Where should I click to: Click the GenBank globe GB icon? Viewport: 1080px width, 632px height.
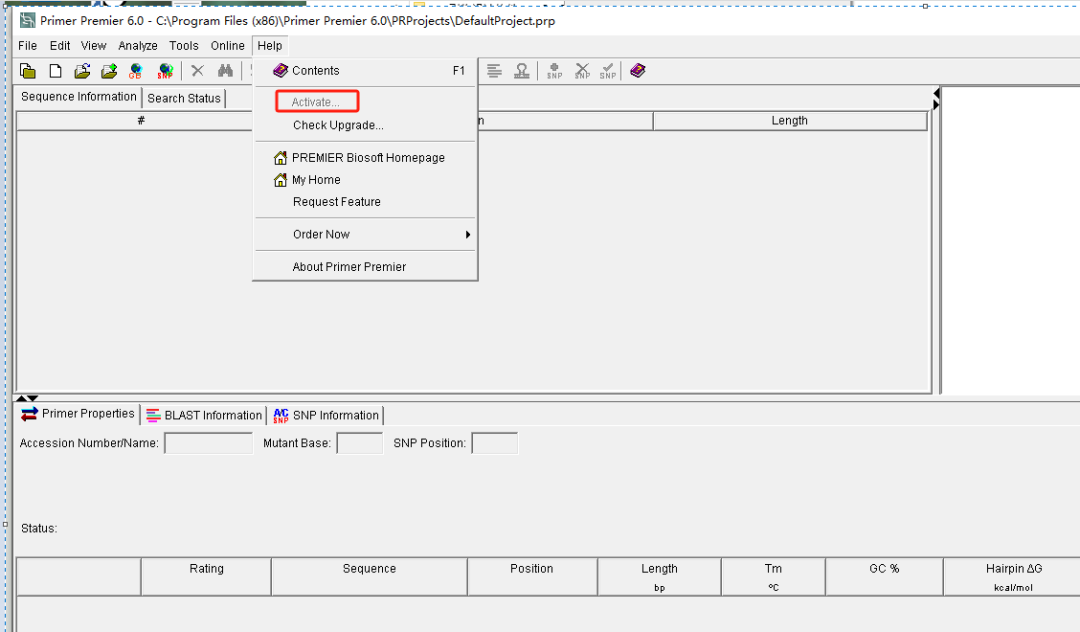[136, 71]
